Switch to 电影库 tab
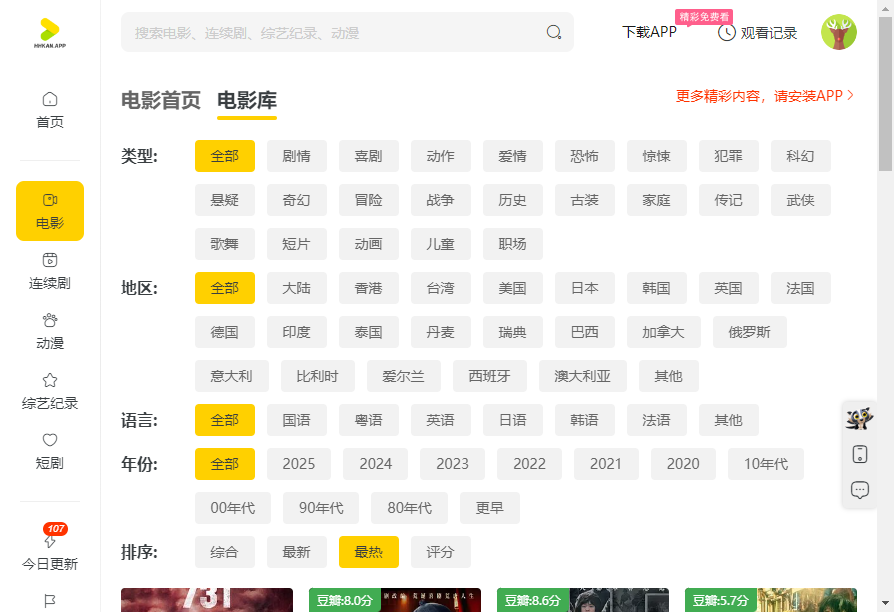The height and width of the screenshot is (612, 894). [247, 100]
